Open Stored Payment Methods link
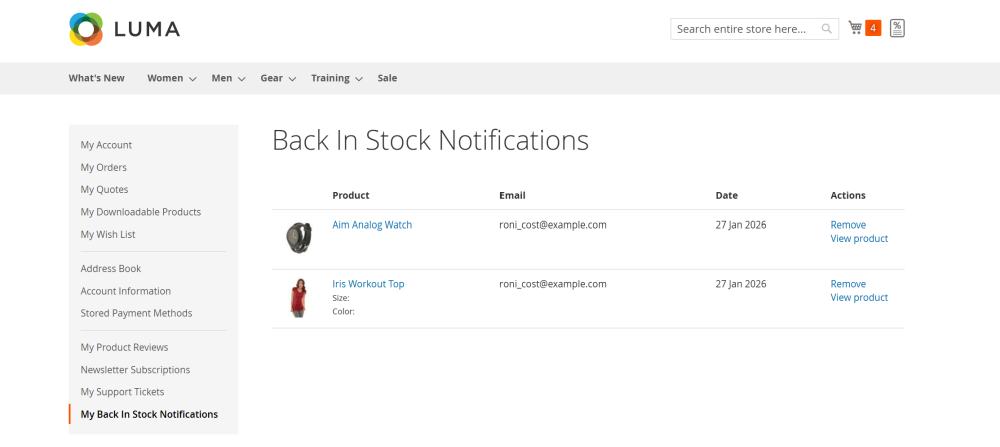 (x=136, y=313)
